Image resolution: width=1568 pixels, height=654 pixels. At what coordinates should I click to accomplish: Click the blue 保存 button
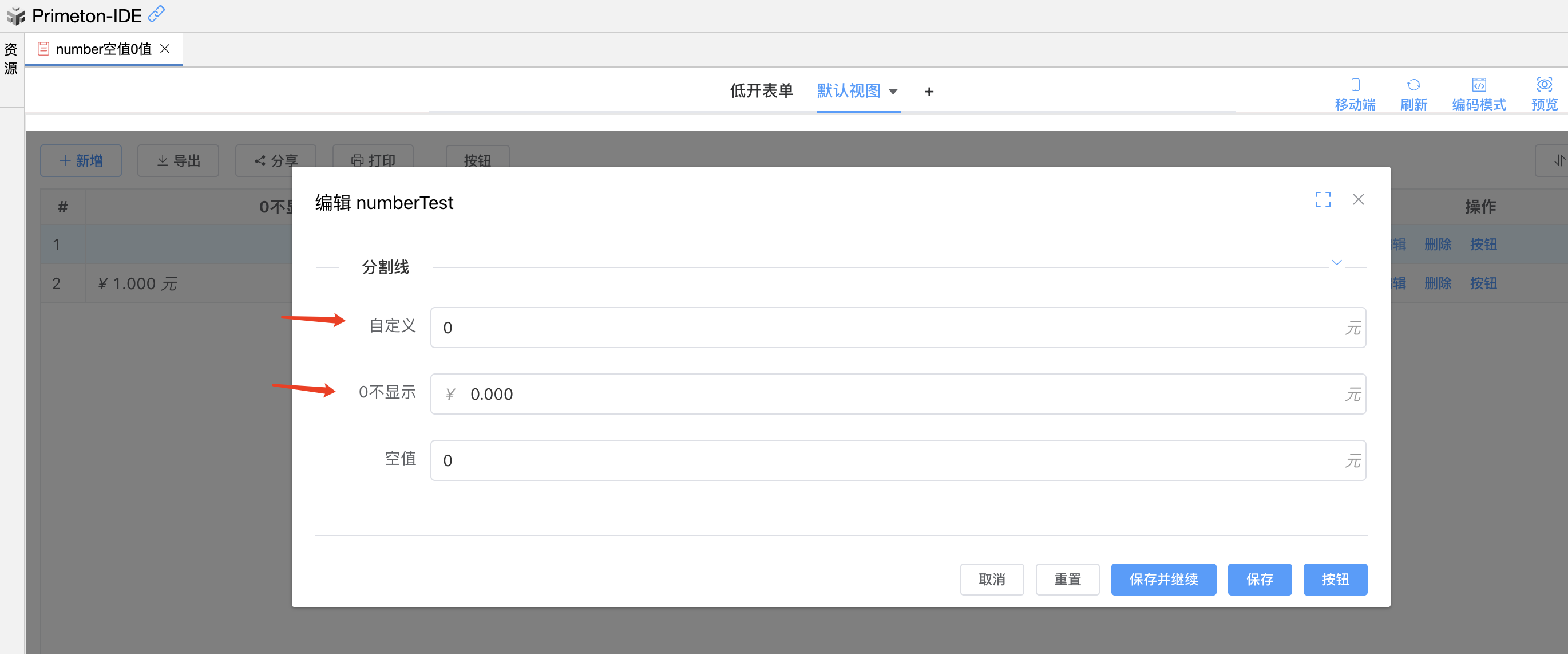click(1259, 578)
